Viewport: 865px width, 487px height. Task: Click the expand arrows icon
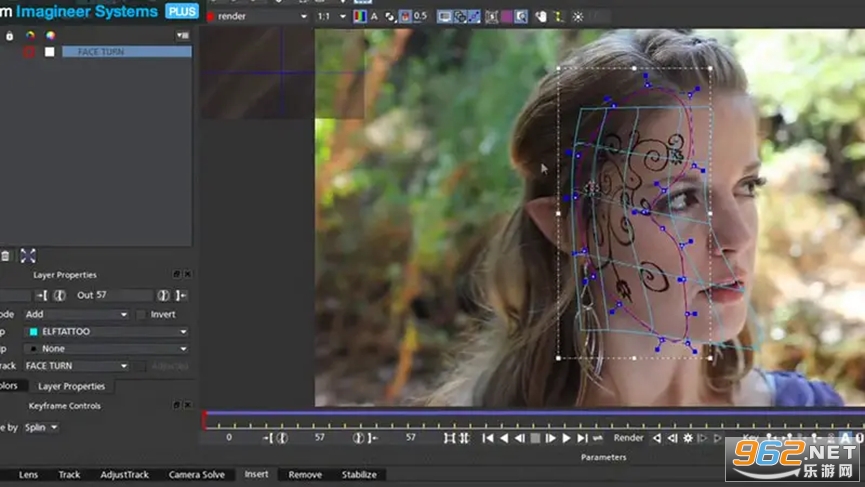tap(28, 255)
